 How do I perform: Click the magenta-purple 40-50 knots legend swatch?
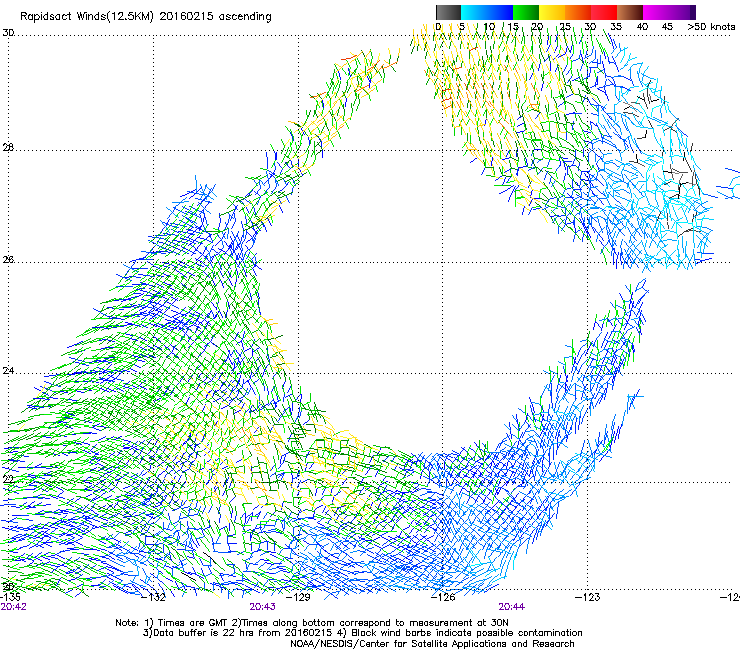tap(669, 12)
